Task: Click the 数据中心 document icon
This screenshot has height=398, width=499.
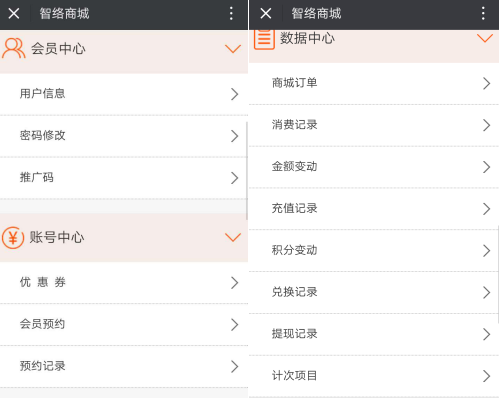Action: coord(264,39)
